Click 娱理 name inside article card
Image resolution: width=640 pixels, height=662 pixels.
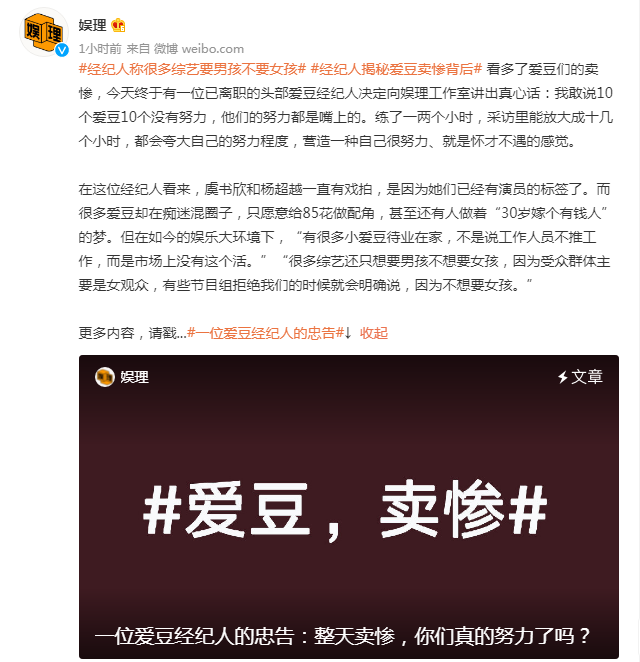[135, 377]
